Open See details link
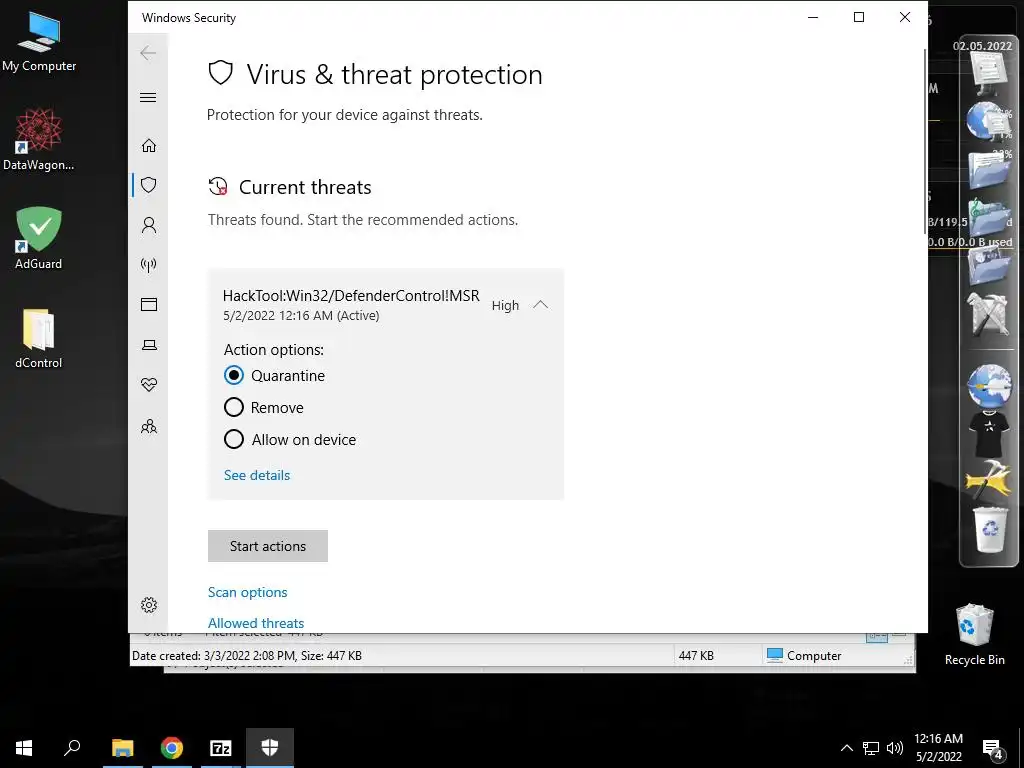This screenshot has height=768, width=1024. point(257,475)
